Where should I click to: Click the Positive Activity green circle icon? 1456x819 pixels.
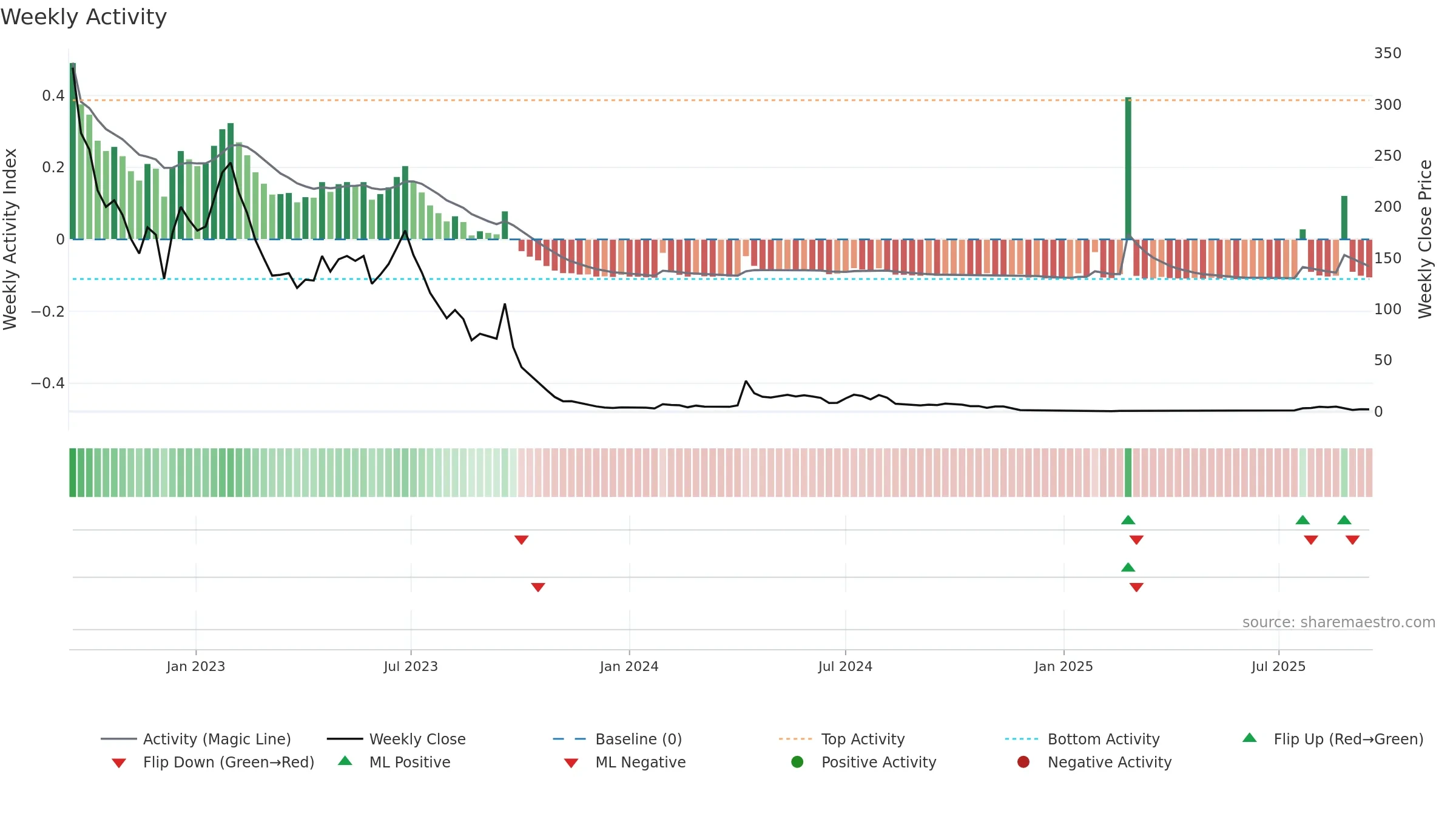(797, 762)
